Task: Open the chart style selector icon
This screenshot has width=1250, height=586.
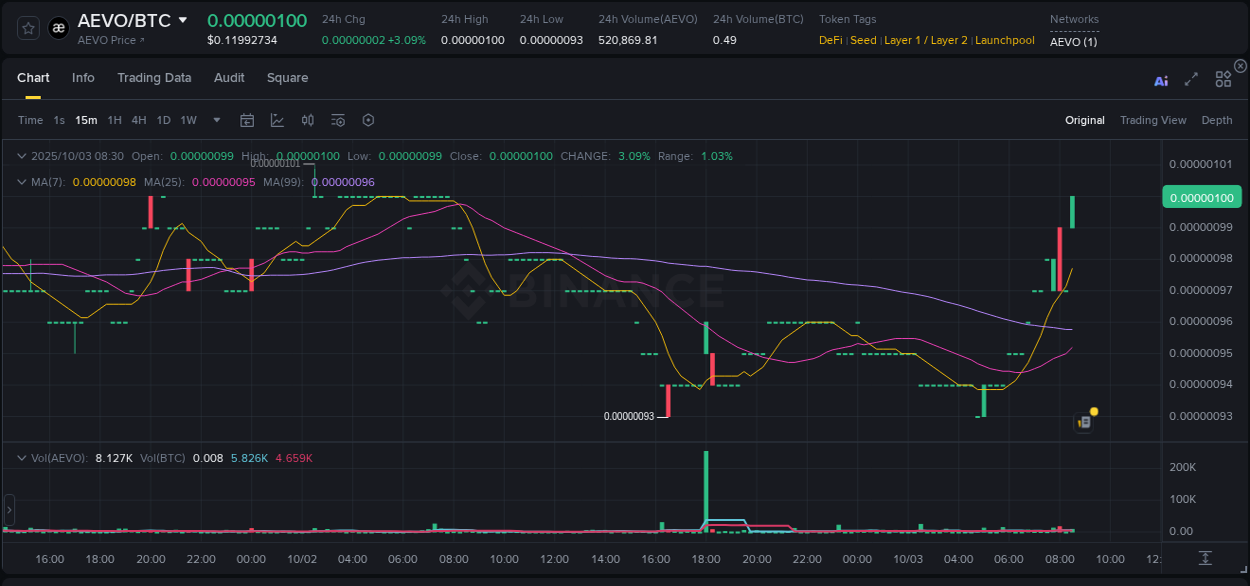Action: (277, 120)
